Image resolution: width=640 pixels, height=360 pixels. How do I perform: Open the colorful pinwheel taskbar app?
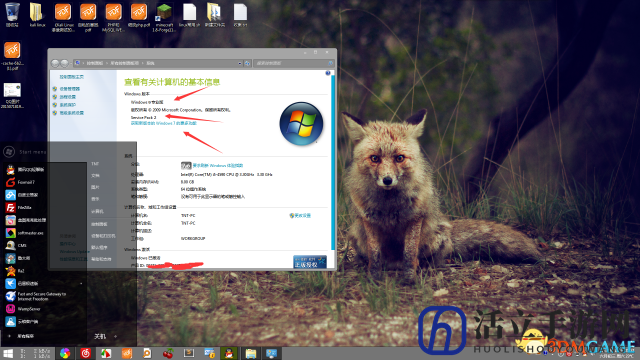(65, 353)
